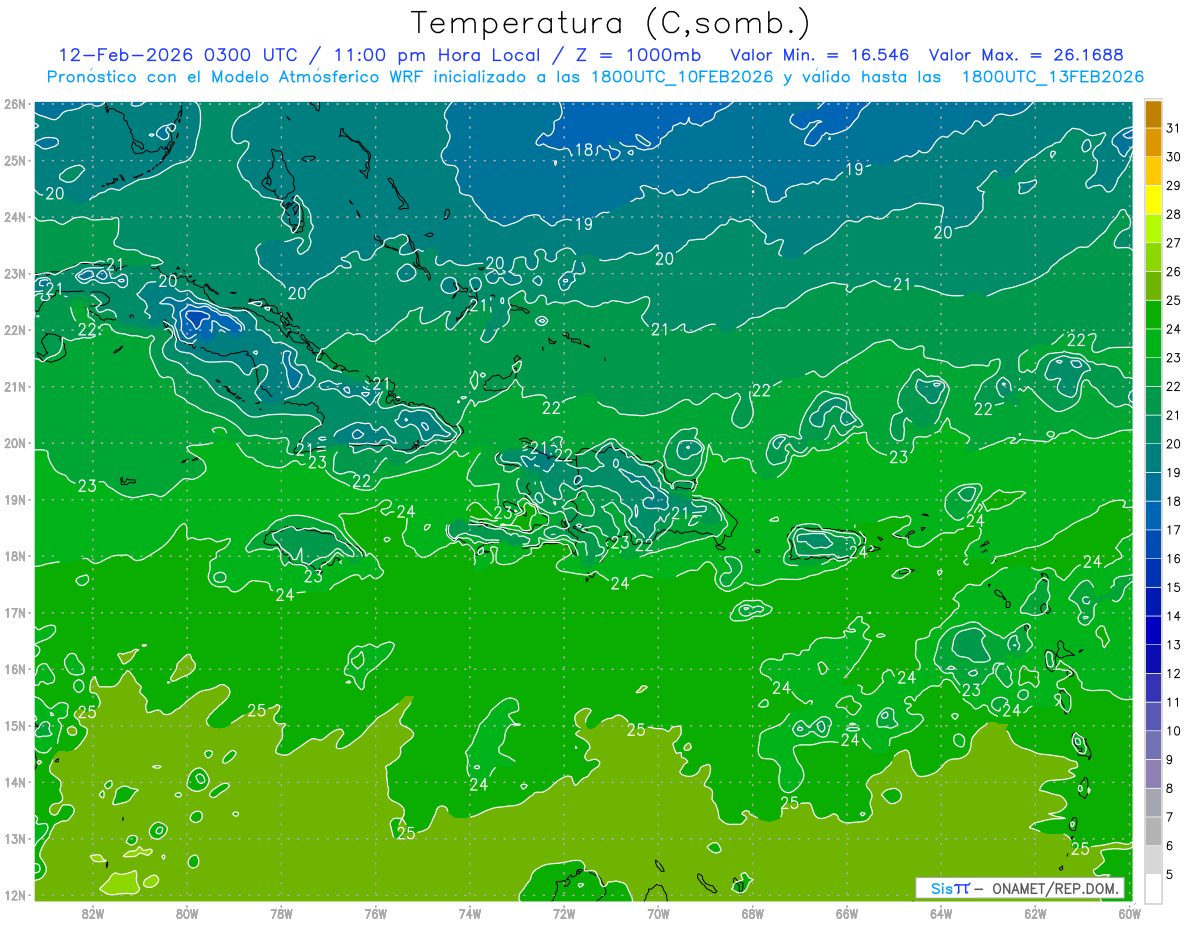Image resolution: width=1200 pixels, height=927 pixels.
Task: Click the '1800UTC_10FEB2026' initialization time text
Action: tap(682, 77)
